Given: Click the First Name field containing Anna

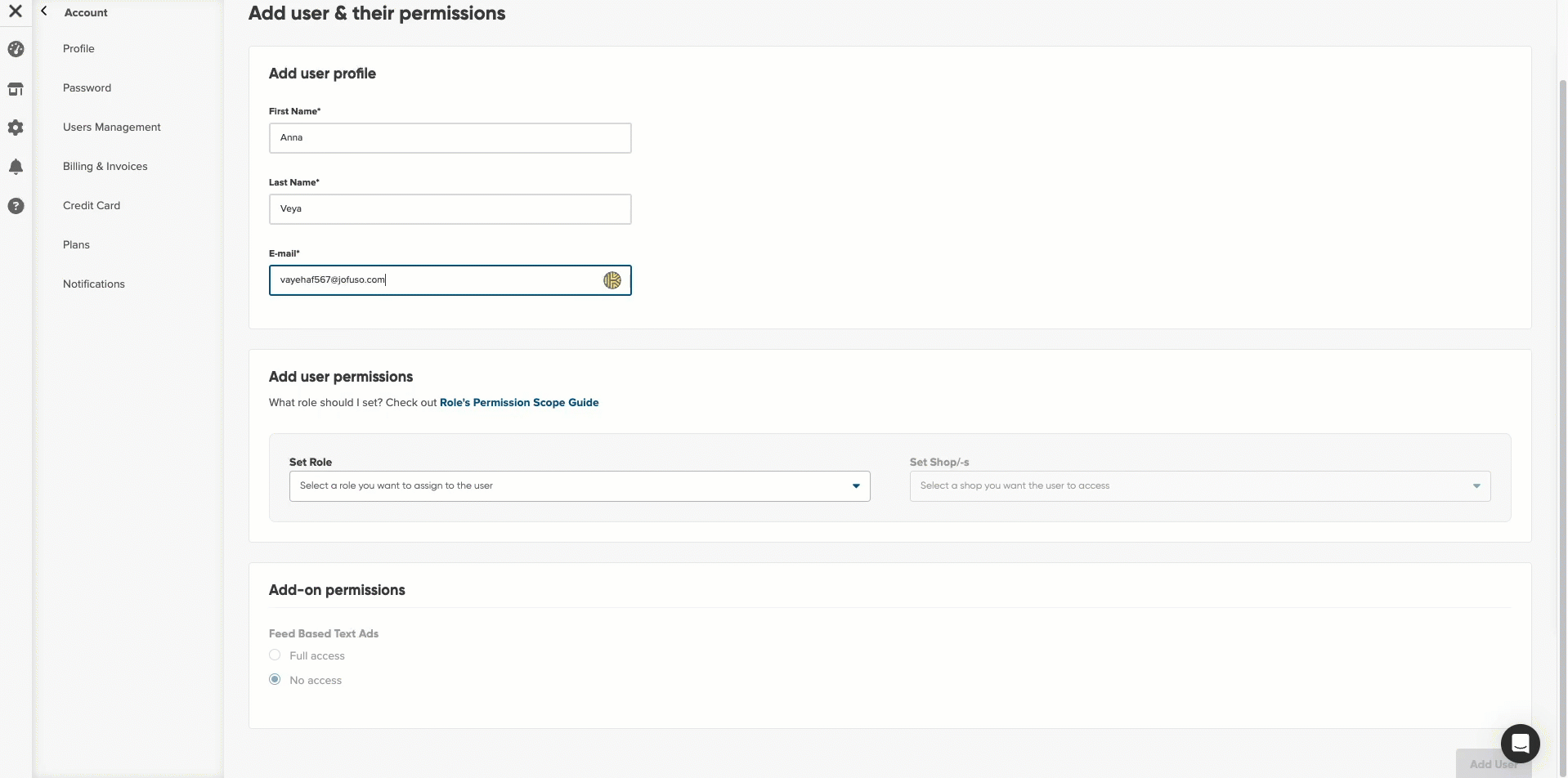Looking at the screenshot, I should tap(450, 138).
